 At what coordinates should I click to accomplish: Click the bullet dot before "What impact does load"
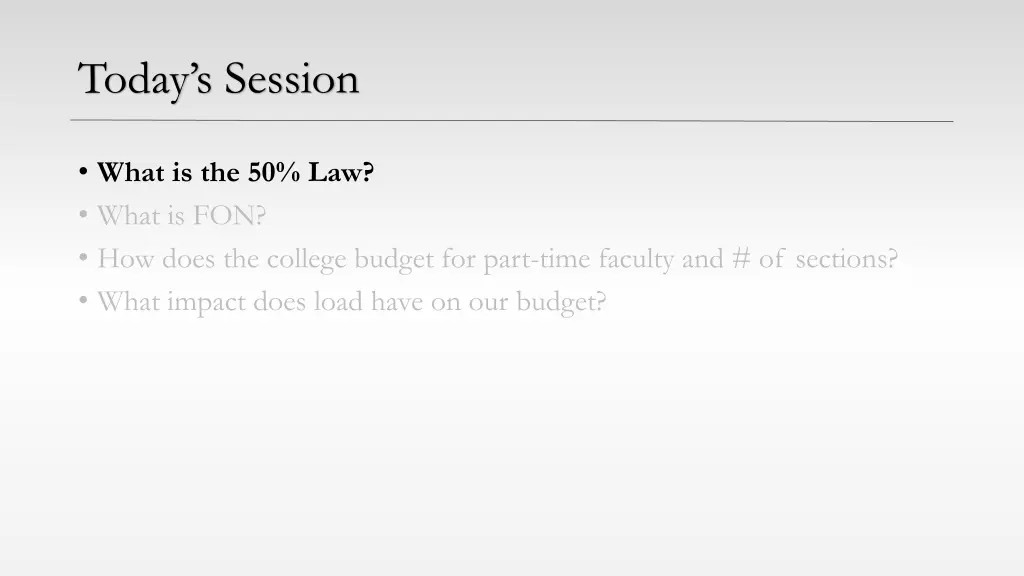click(x=83, y=301)
